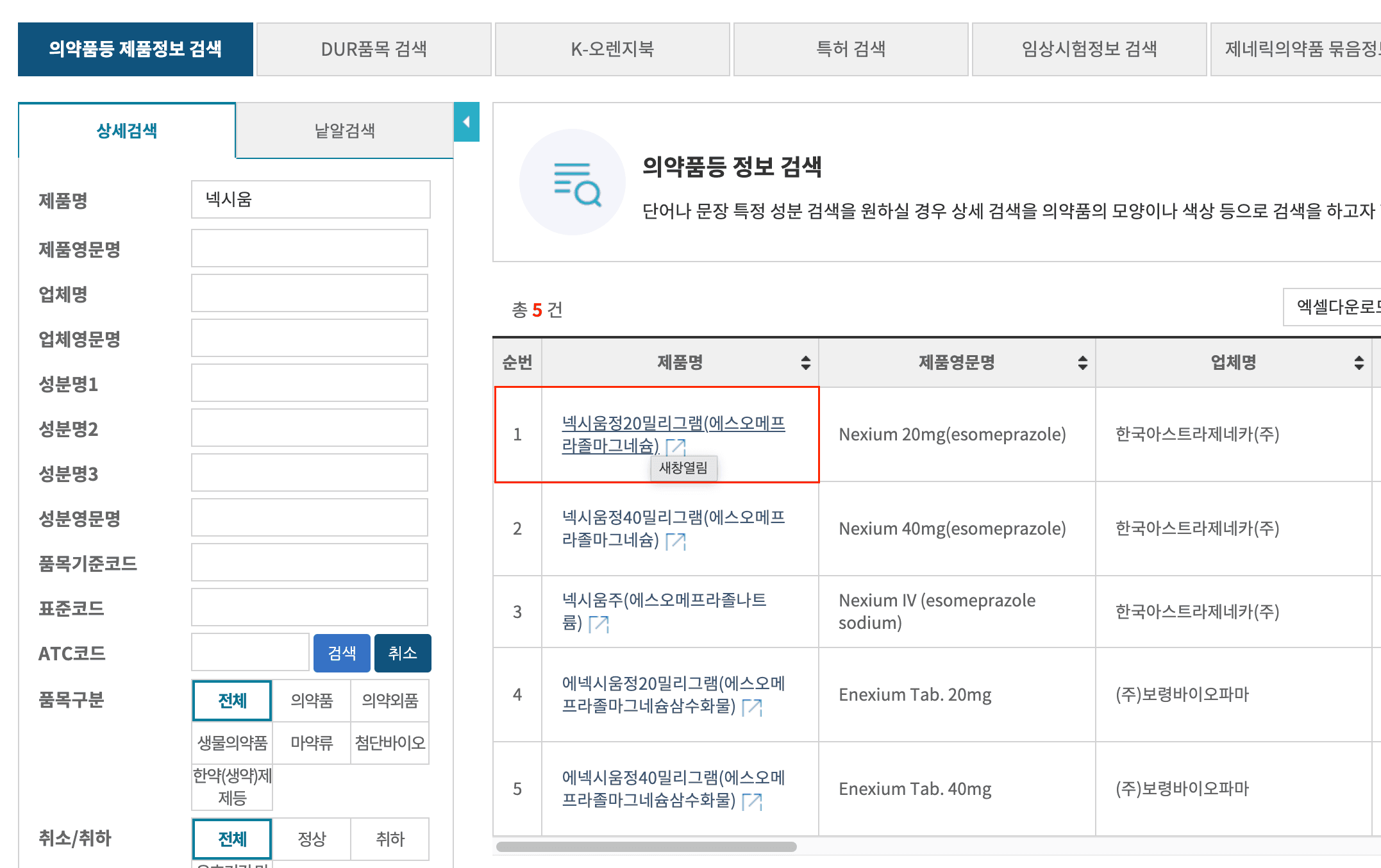
Task: Focus 성분영문명 input field
Action: point(310,517)
